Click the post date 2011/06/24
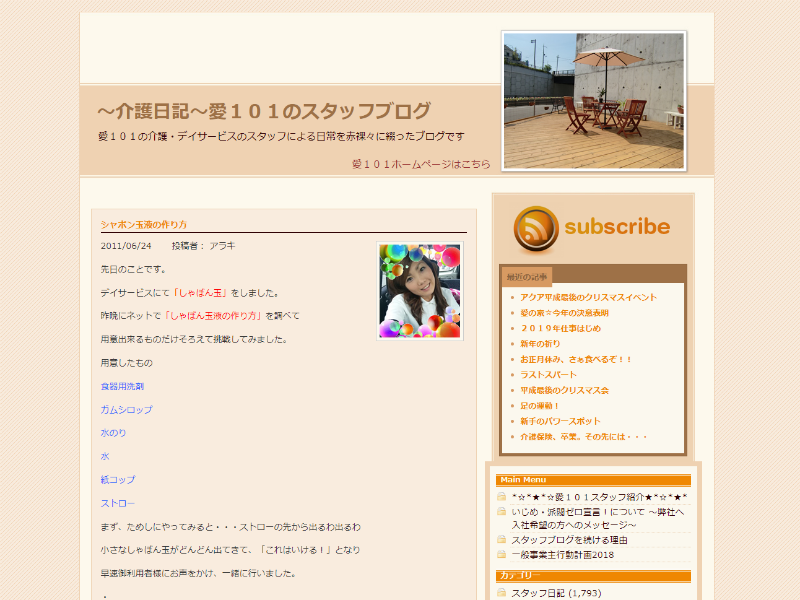The height and width of the screenshot is (600, 800). coord(126,246)
